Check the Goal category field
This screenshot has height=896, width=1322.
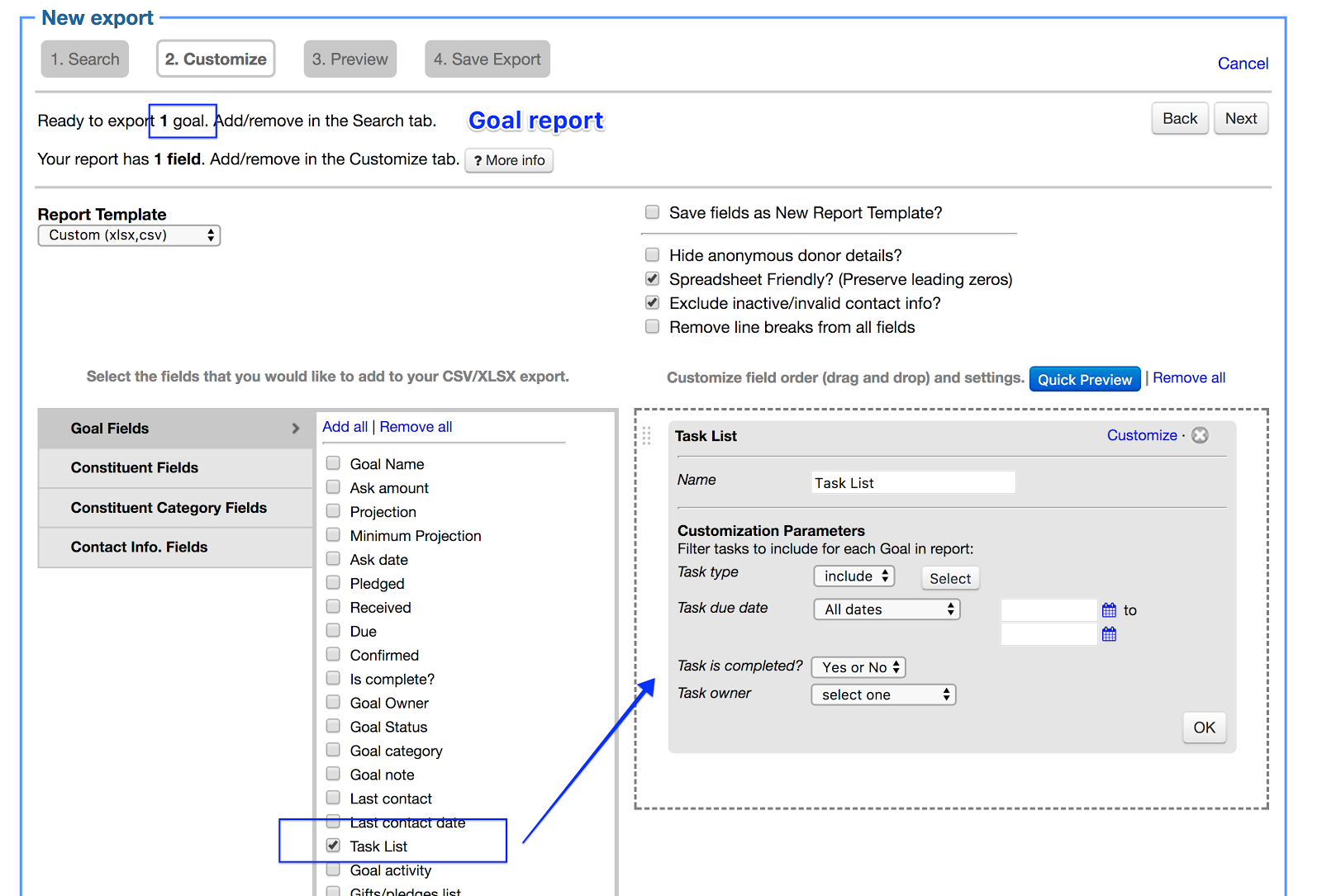(x=333, y=750)
